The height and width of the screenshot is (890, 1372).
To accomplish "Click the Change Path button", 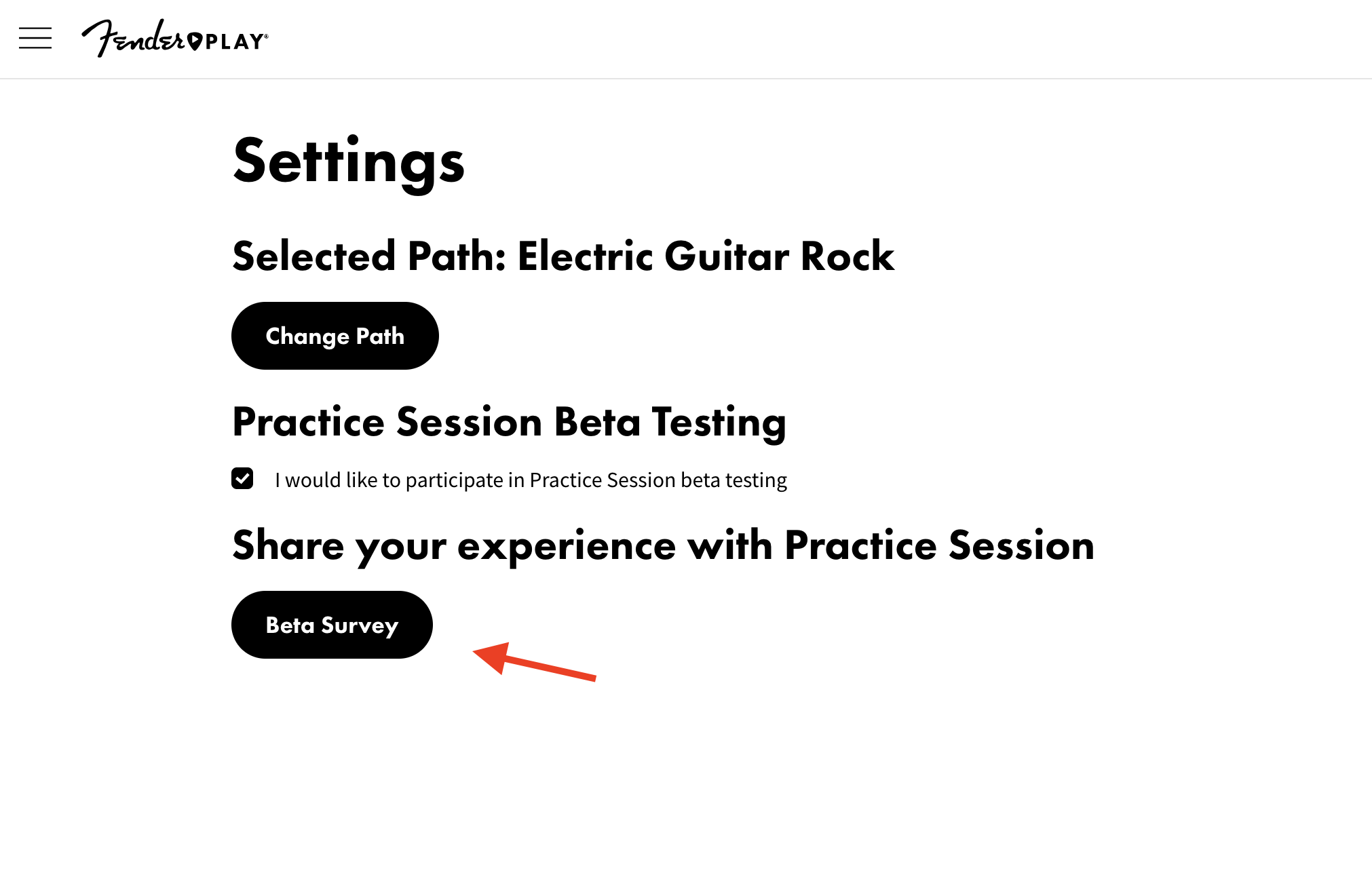I will (x=335, y=336).
